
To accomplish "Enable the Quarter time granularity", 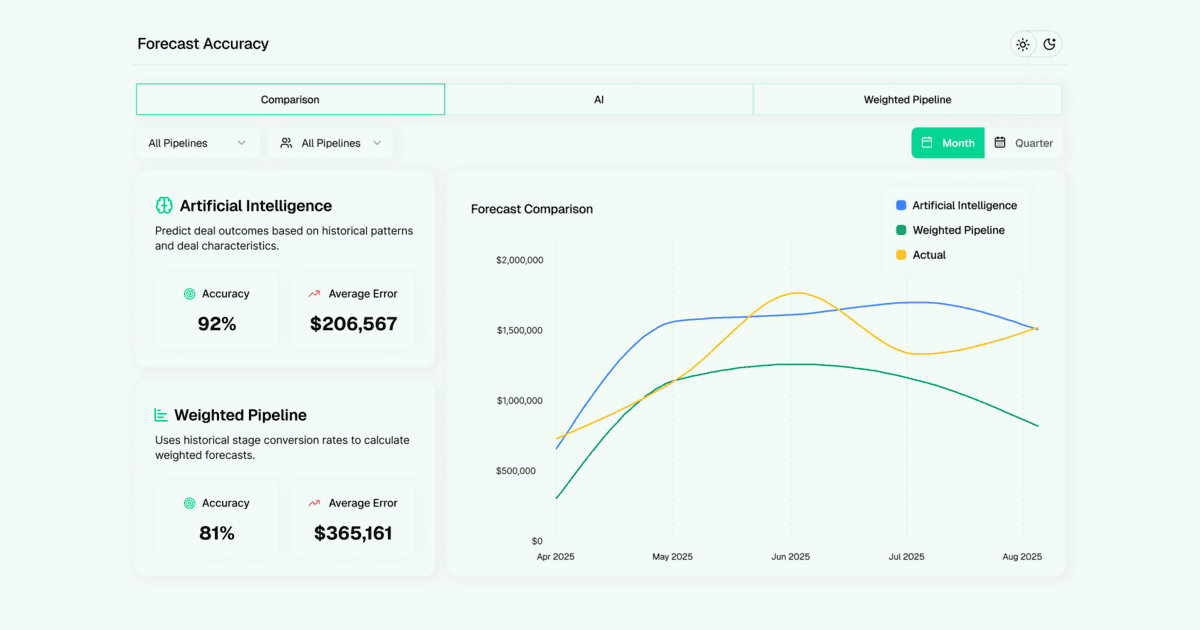I will click(x=1025, y=143).
